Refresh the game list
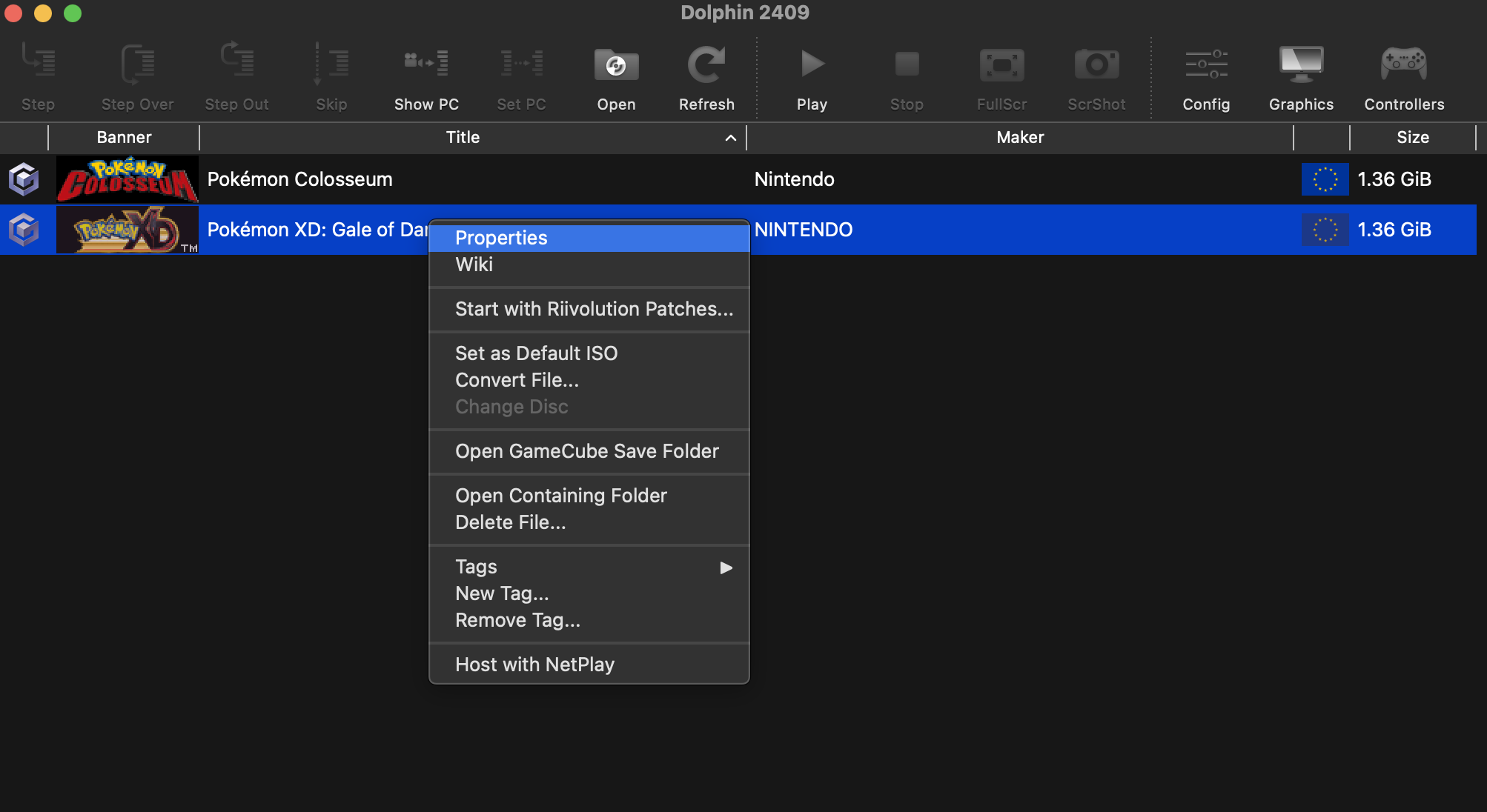 click(x=706, y=64)
